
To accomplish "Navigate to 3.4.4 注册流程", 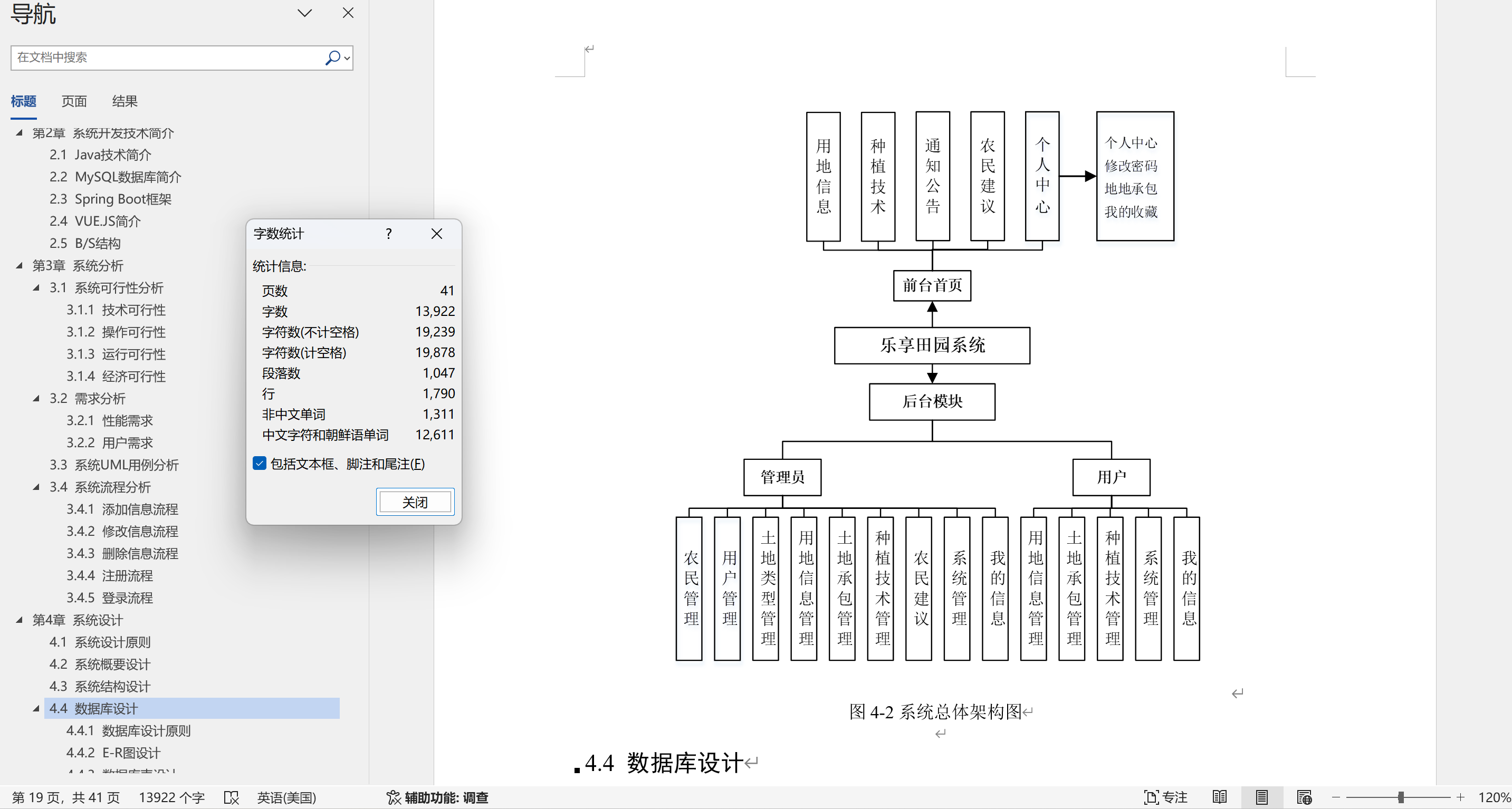I will [110, 575].
